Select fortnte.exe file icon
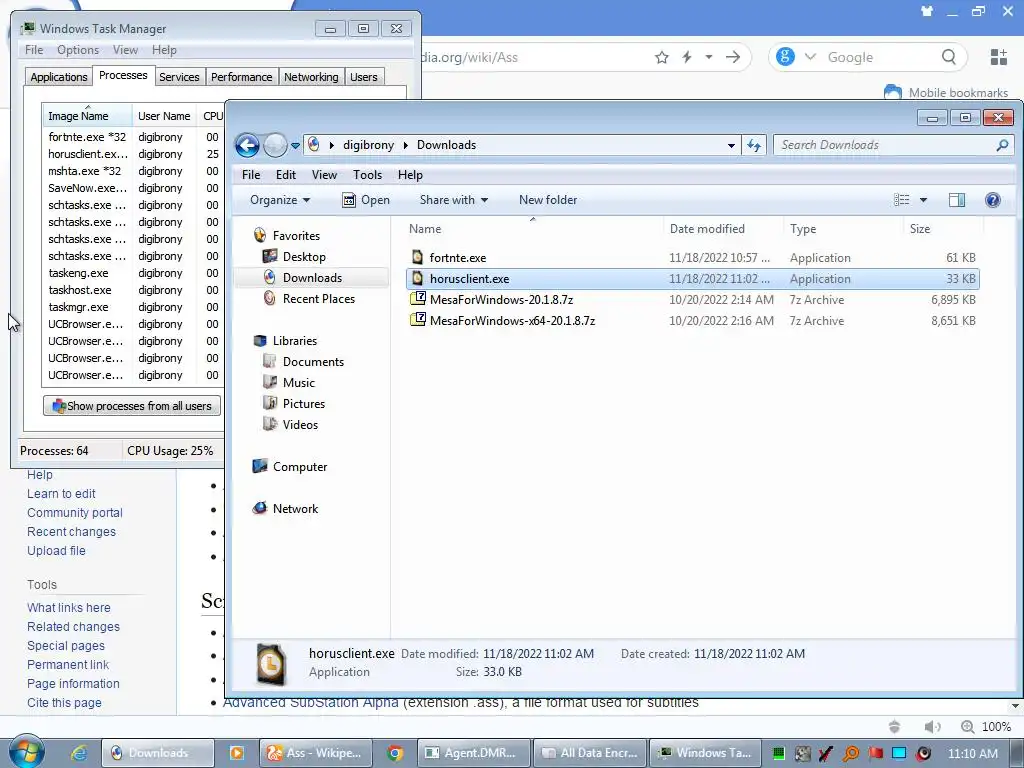 (417, 257)
